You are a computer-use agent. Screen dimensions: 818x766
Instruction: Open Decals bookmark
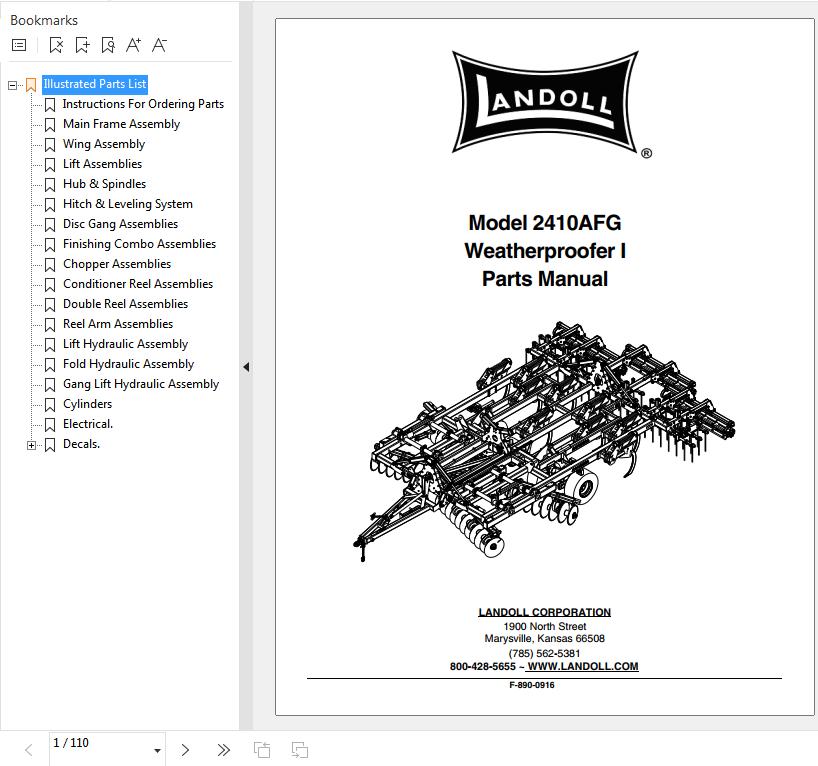[81, 444]
